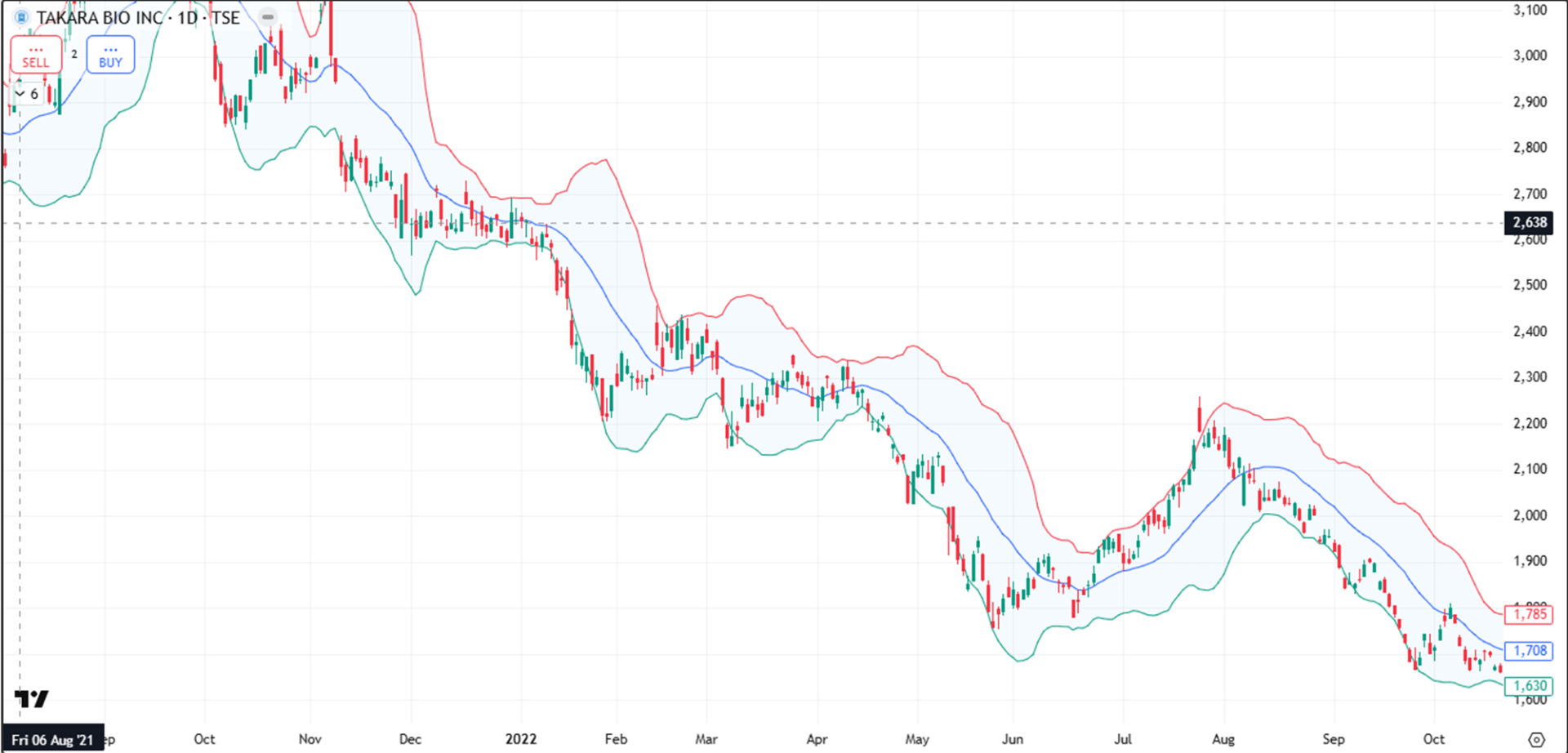
Task: Click the quantity value 2 between SELL and BUY
Action: pyautogui.click(x=74, y=54)
